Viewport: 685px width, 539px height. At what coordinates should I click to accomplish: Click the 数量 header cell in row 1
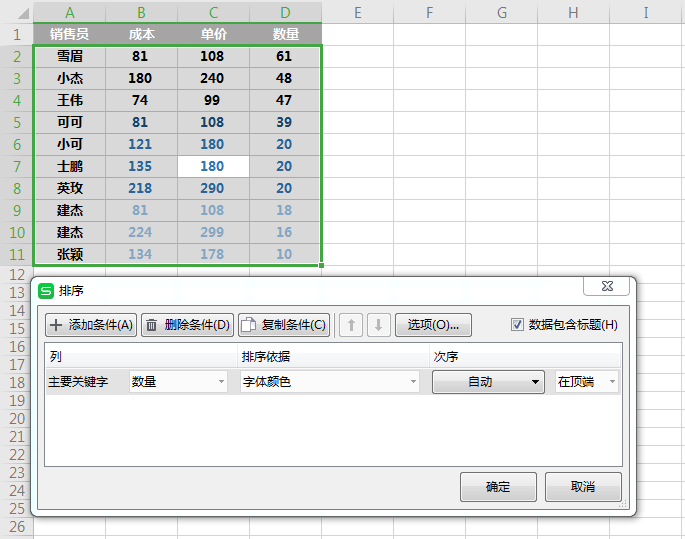point(285,34)
